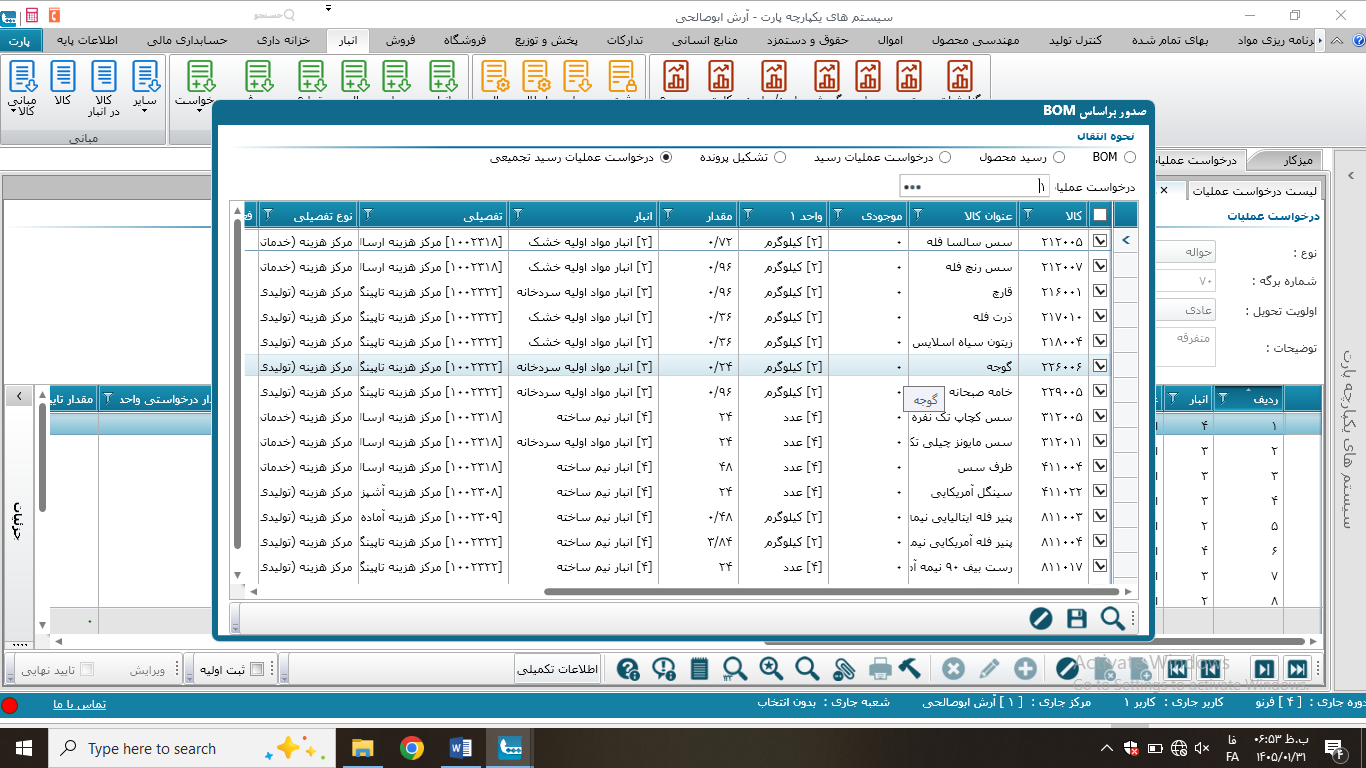This screenshot has height=768, width=1366.
Task: Open the calculator icon in the title bar
Action: pyautogui.click(x=32, y=15)
